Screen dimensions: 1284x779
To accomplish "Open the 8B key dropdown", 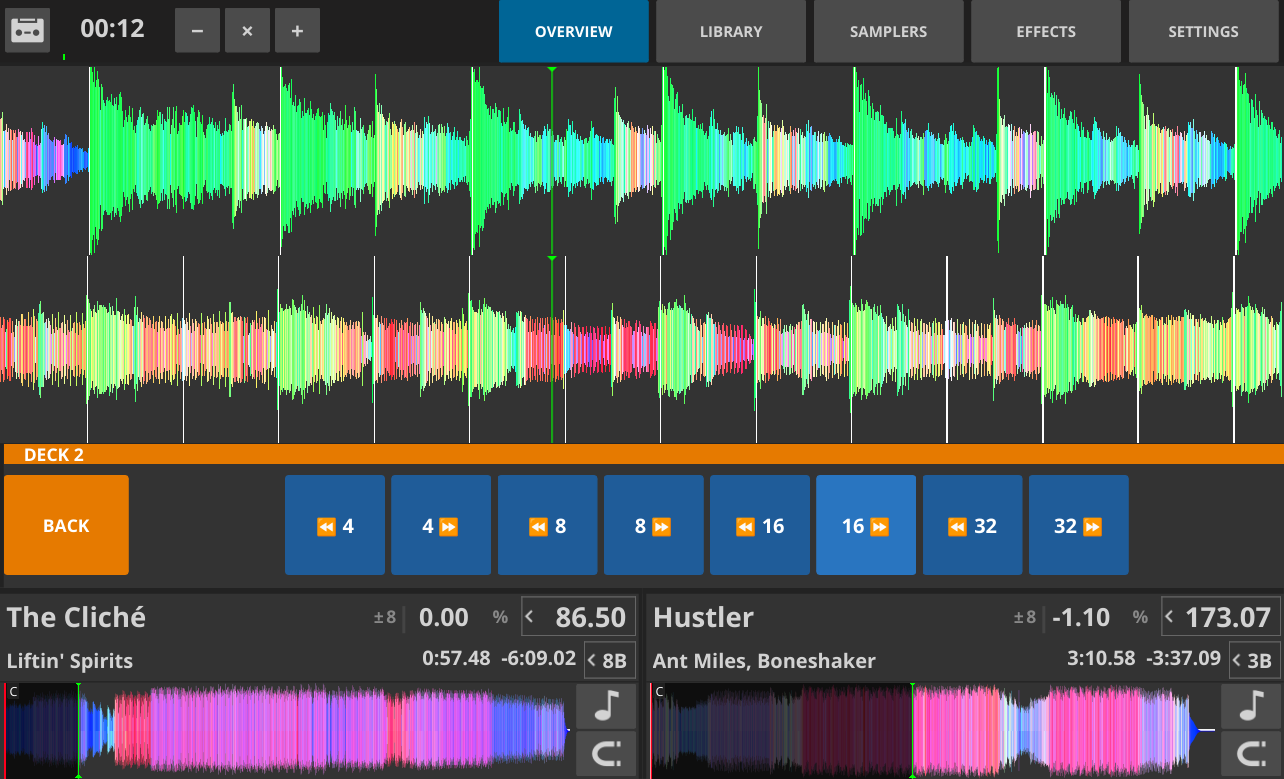I will [609, 660].
